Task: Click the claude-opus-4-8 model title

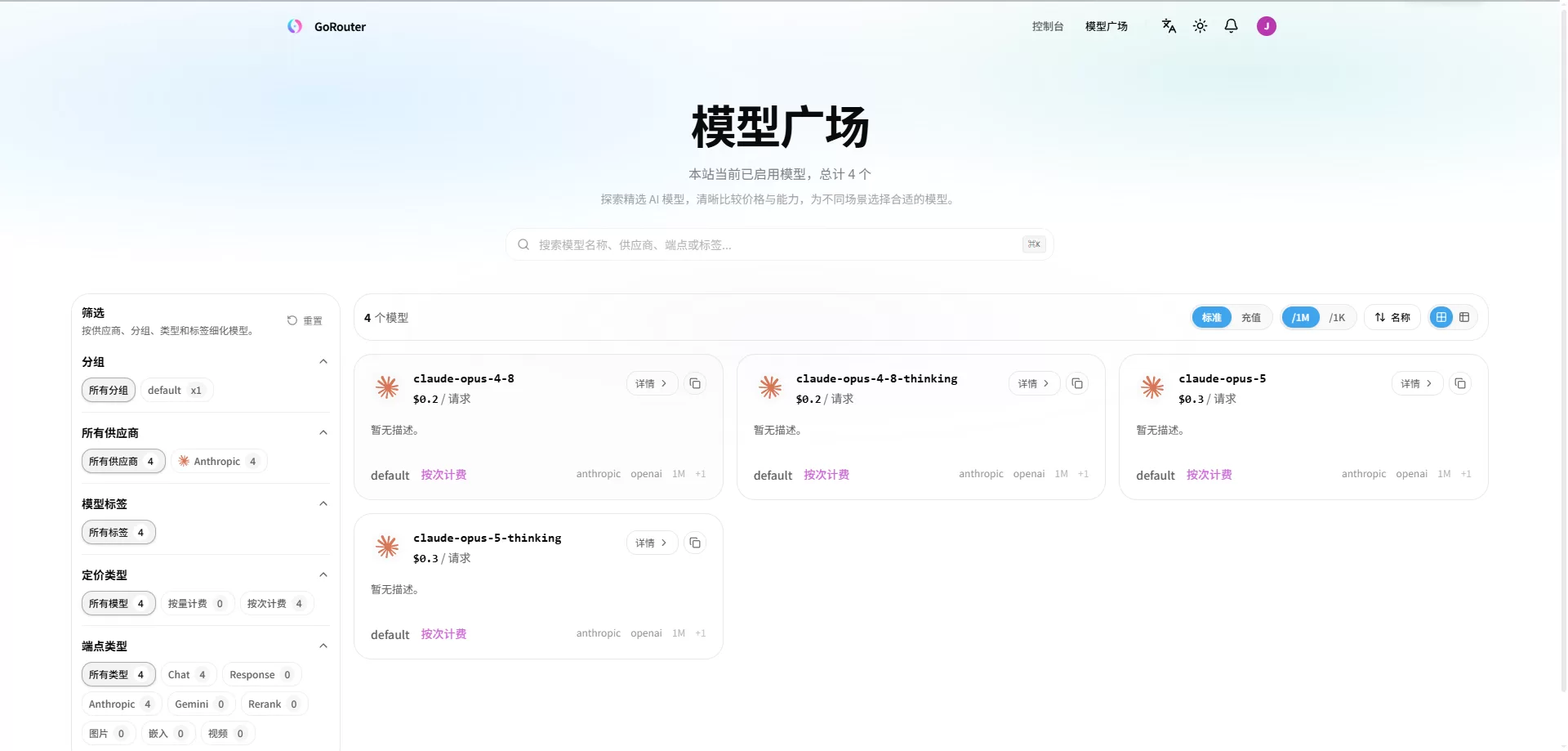Action: (464, 378)
